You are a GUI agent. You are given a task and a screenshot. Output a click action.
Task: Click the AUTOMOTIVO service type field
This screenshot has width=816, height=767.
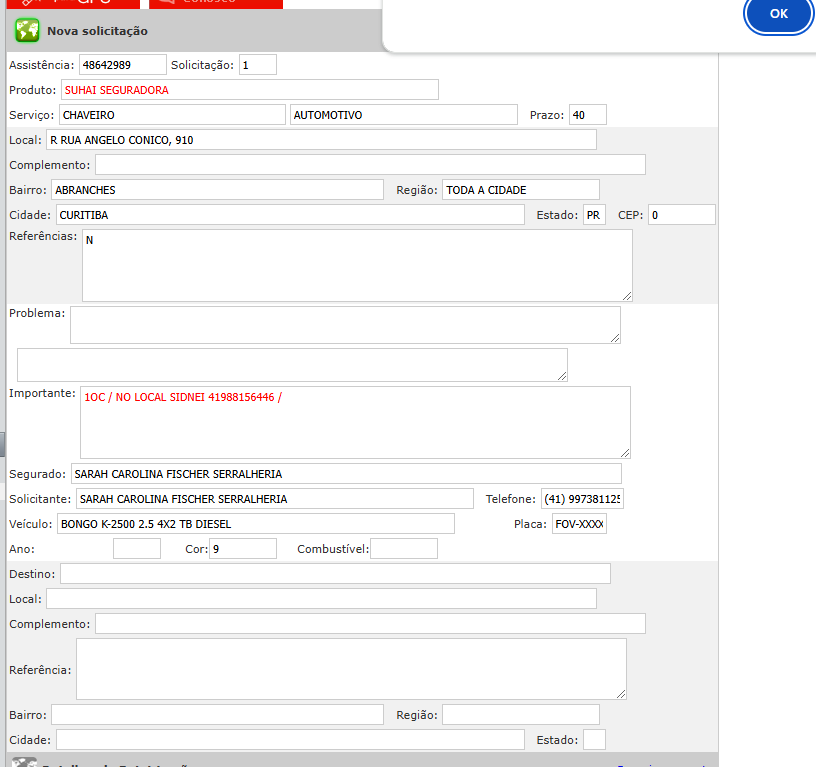click(404, 115)
